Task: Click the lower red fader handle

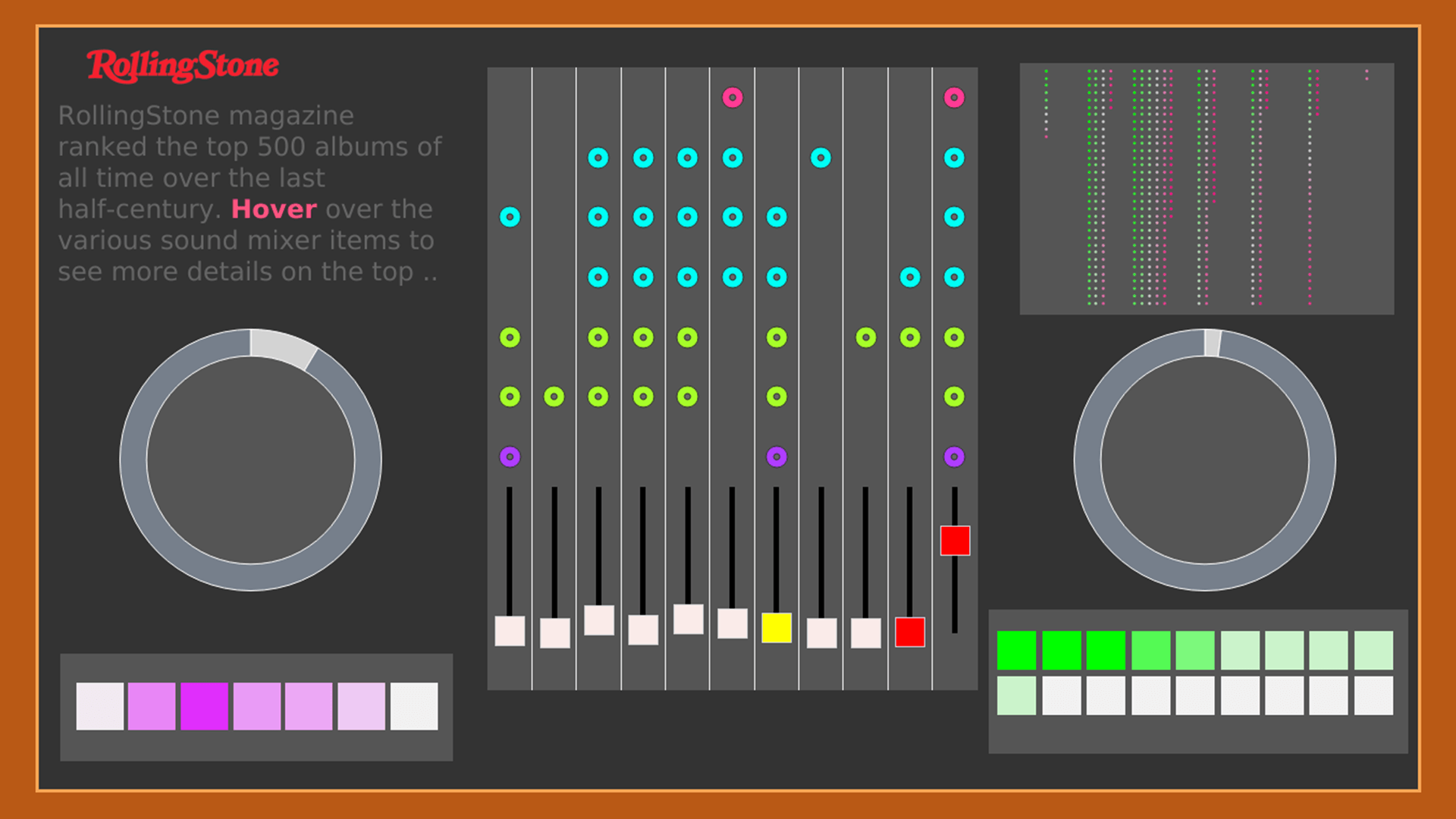Action: click(x=910, y=632)
